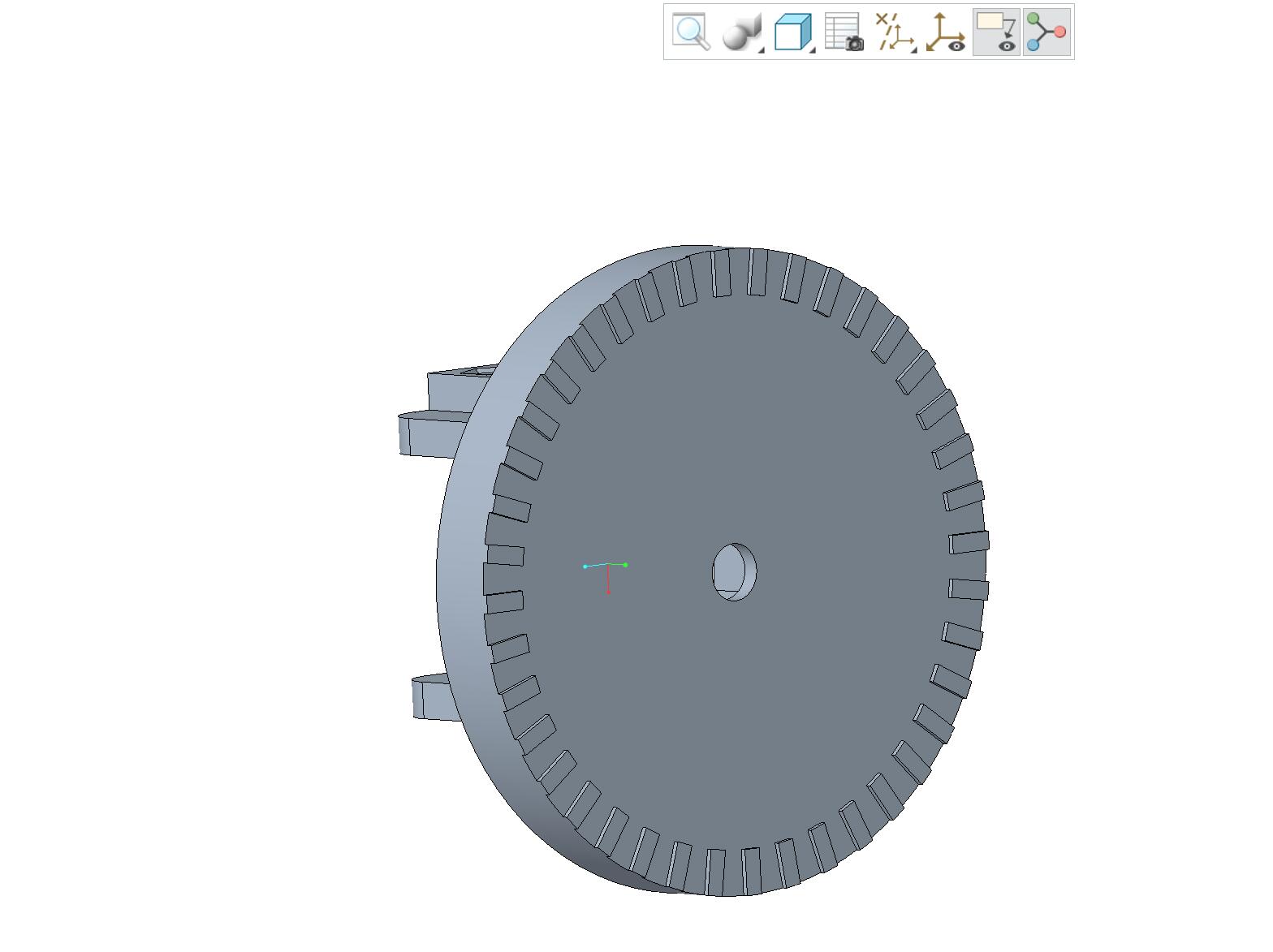Click the red axis of coordinate triad

608,579
